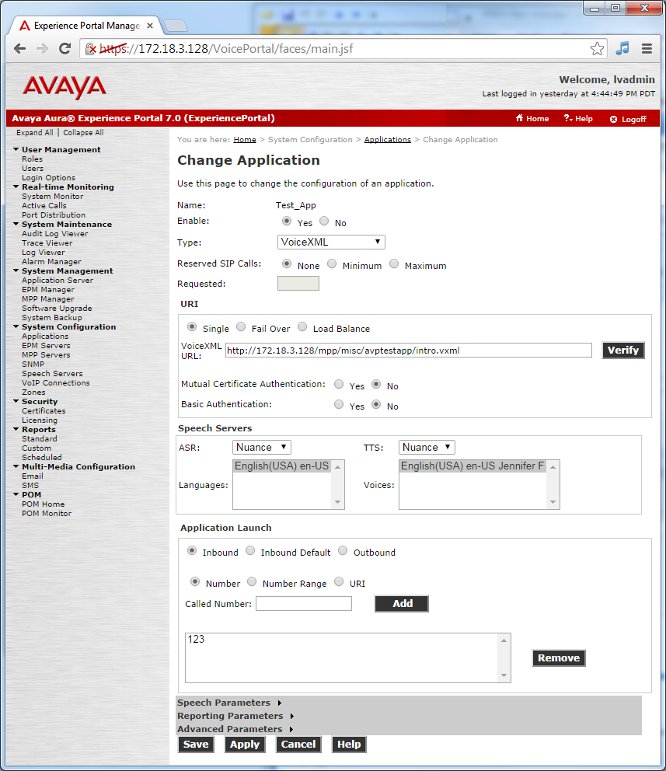Image resolution: width=666 pixels, height=771 pixels.
Task: Click Collapse All link
Action: point(83,132)
